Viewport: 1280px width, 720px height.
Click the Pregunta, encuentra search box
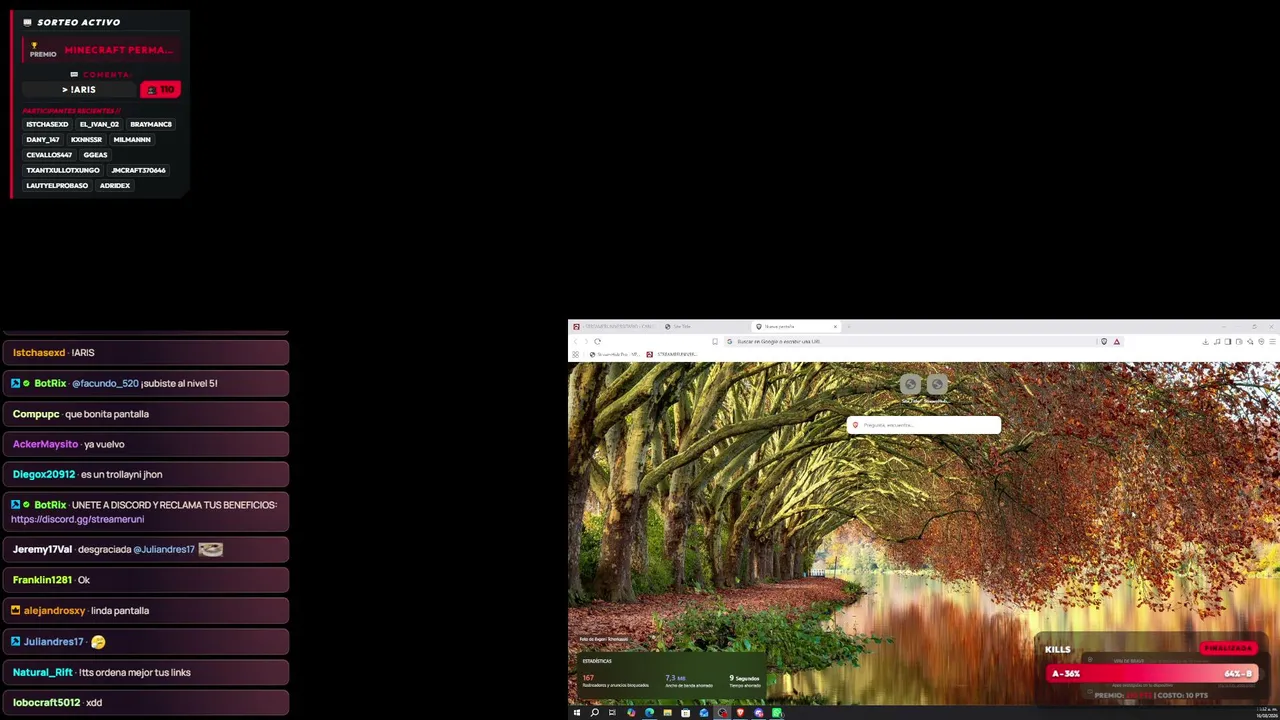pos(924,425)
